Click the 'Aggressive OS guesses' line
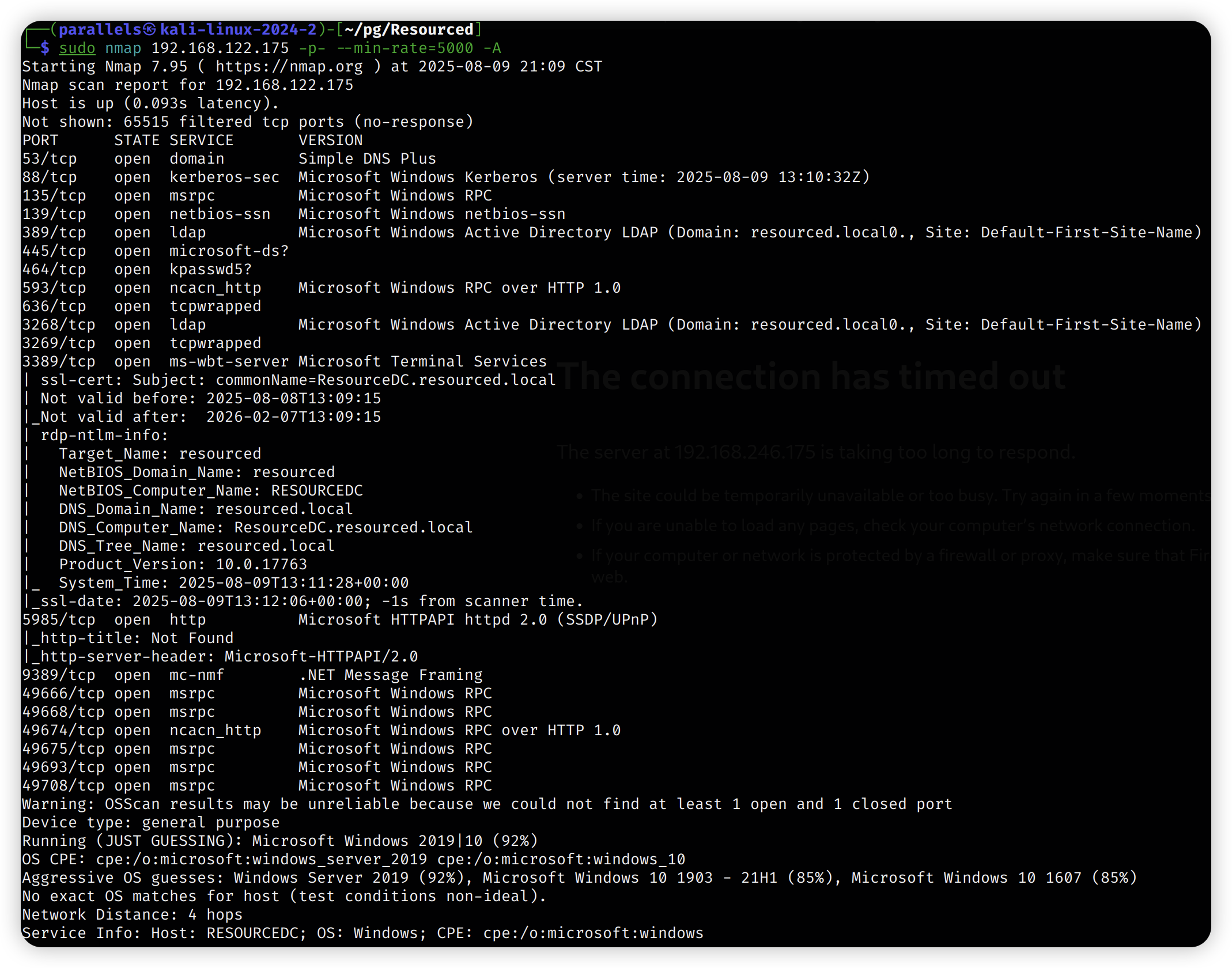 coord(580,878)
